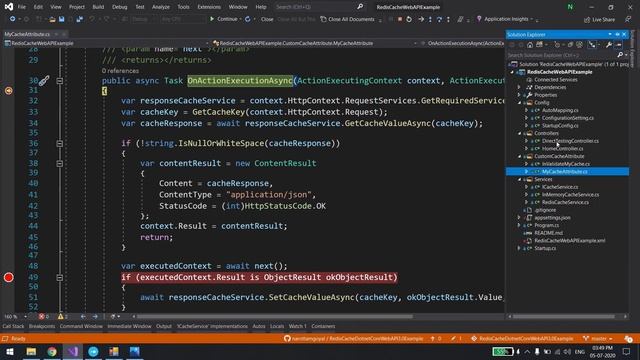Show all files in Solution Explorer
Screen dimensions: 640x360
pos(580,45)
